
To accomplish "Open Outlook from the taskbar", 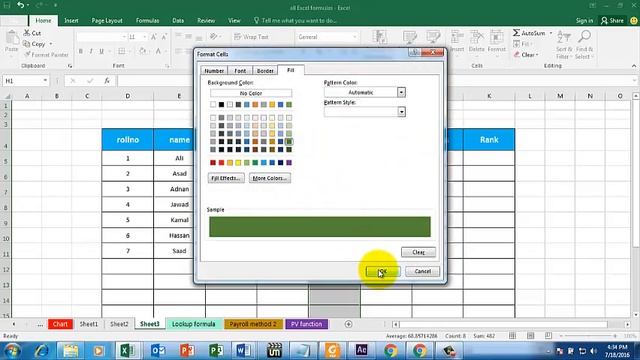I will click(158, 350).
